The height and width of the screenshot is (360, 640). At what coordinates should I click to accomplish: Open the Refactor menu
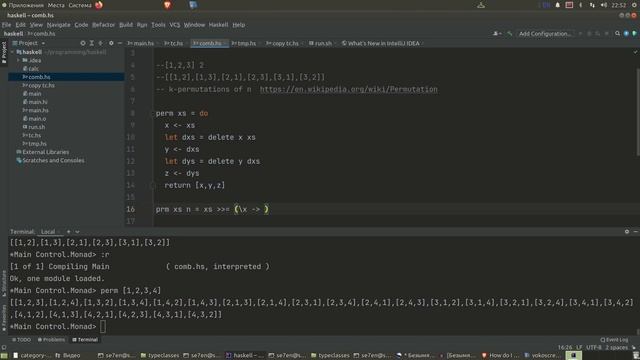point(103,24)
